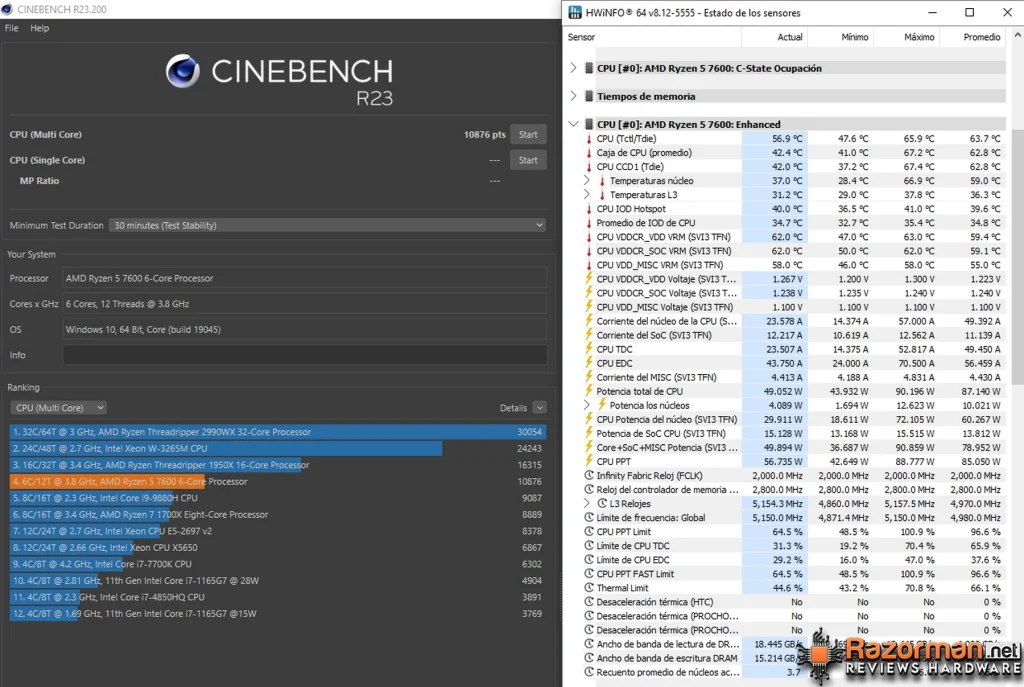Click the HWiNFO vertical scrollbar thumb
This screenshot has width=1024, height=687.
(1017, 255)
